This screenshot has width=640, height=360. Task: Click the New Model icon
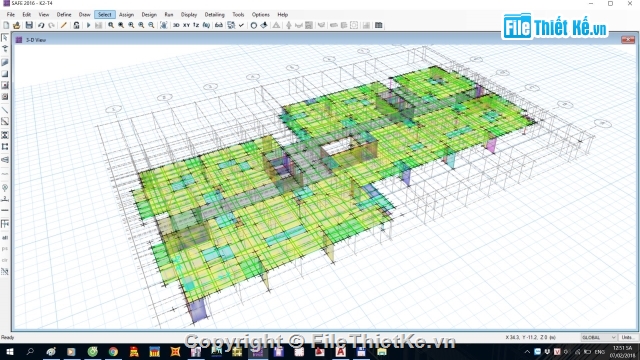click(x=6, y=25)
